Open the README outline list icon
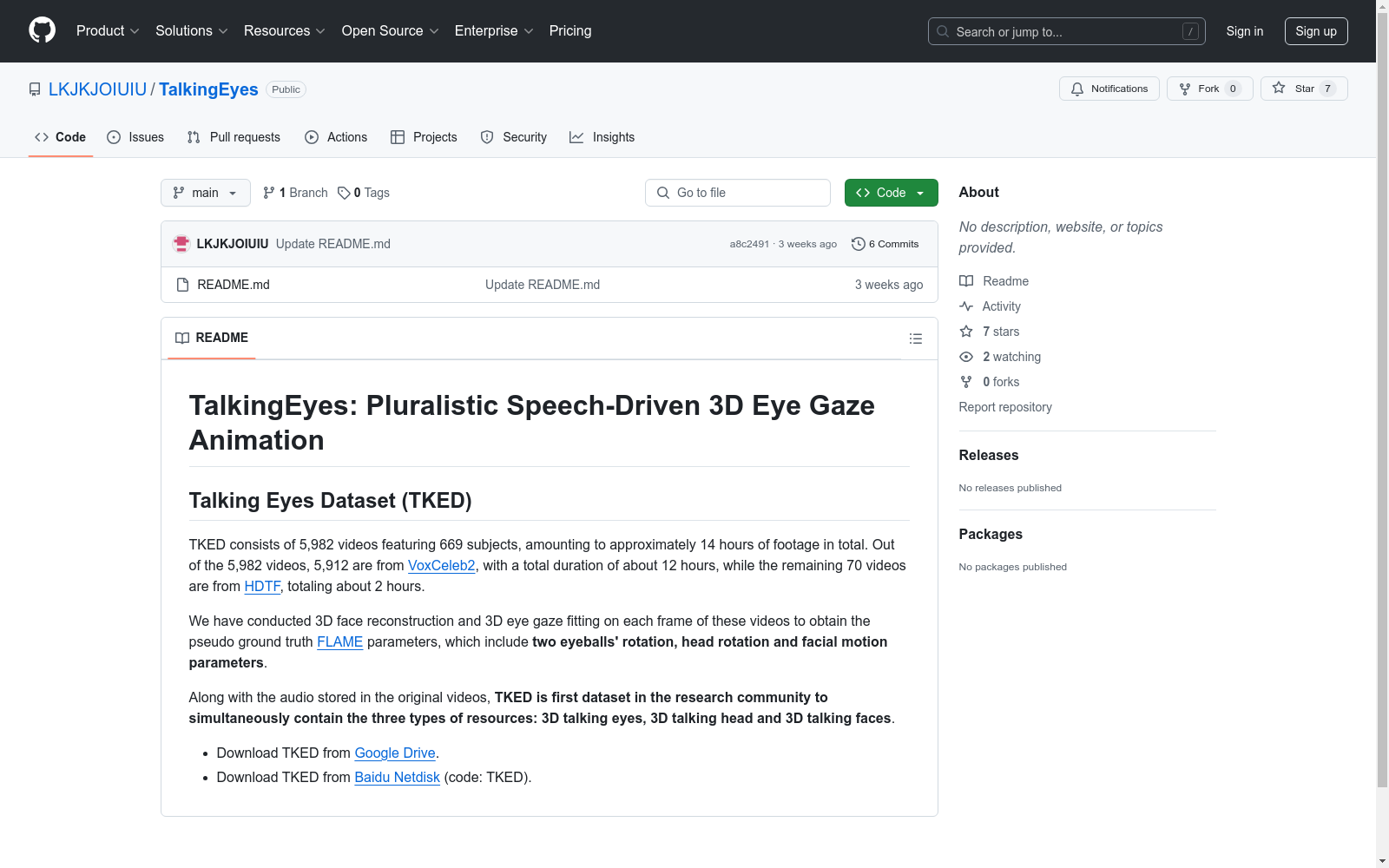 (916, 339)
